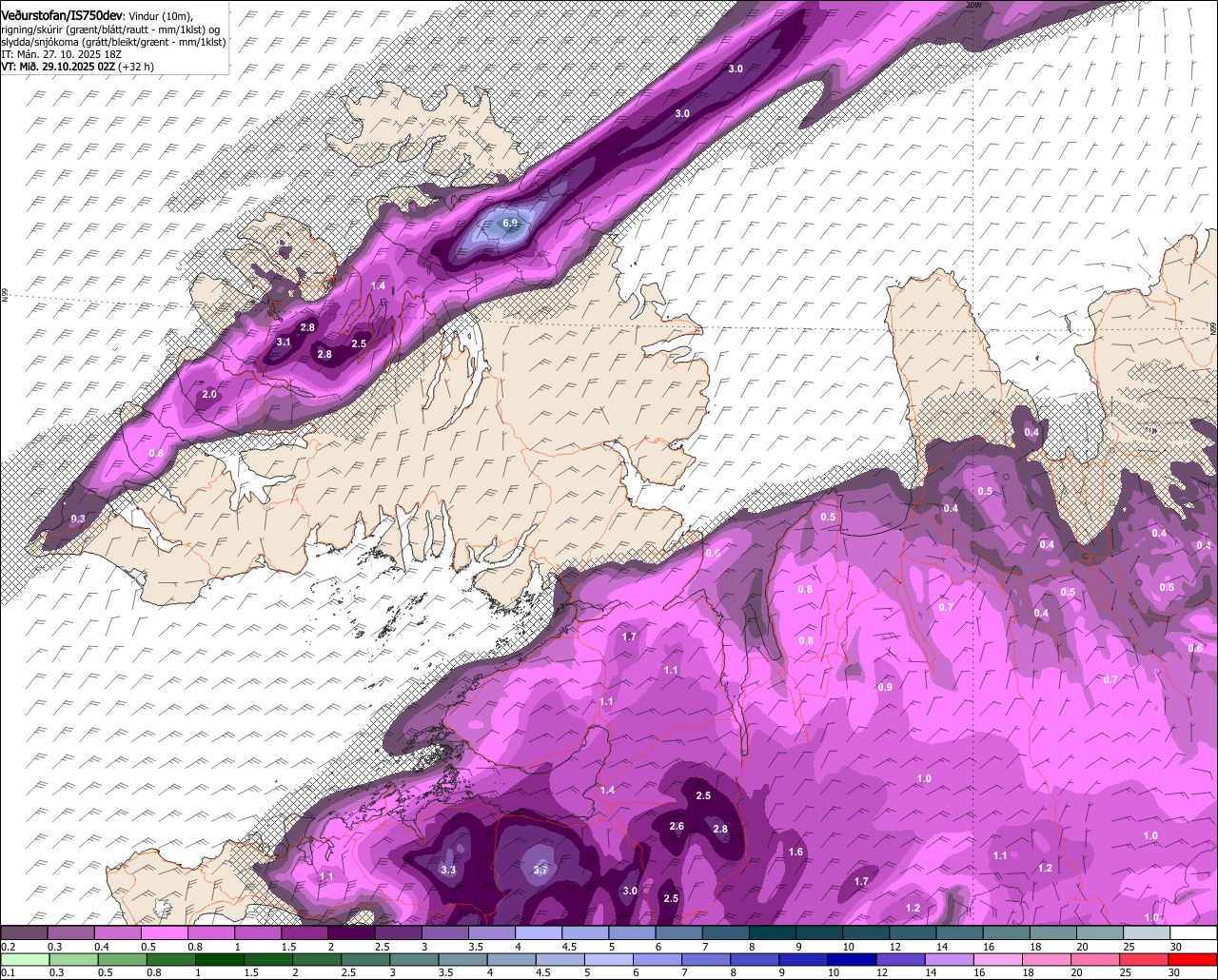The height and width of the screenshot is (980, 1218).
Task: Click the 2.6 precipitation value label
Action: point(677,826)
